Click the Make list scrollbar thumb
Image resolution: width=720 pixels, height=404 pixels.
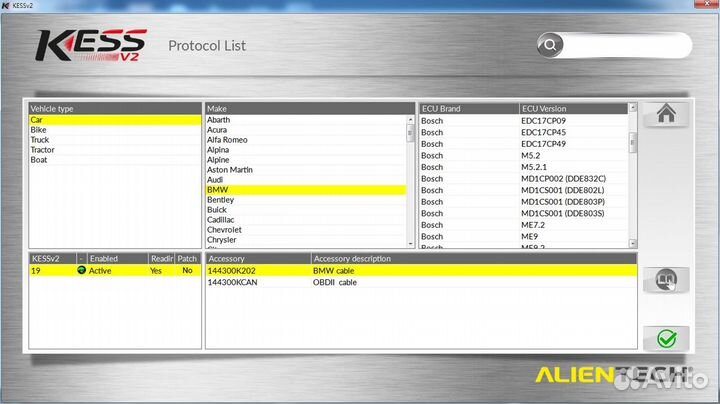click(x=411, y=133)
